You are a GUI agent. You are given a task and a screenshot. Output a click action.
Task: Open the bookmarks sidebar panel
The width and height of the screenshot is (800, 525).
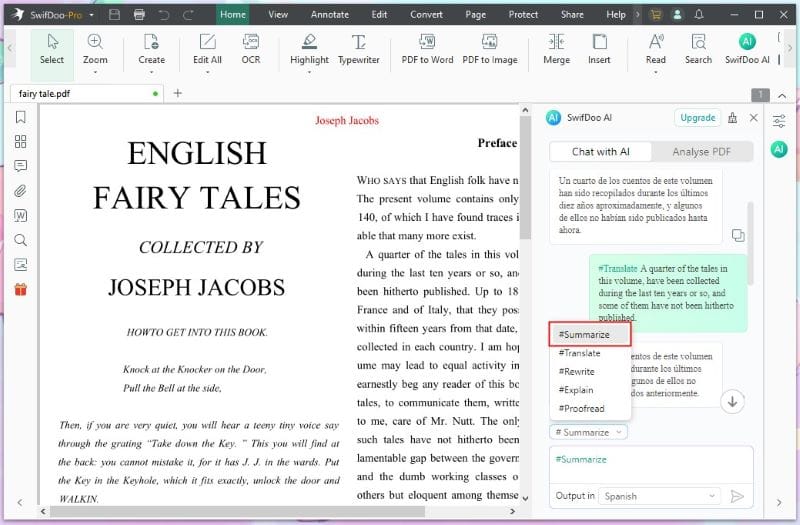click(x=20, y=117)
